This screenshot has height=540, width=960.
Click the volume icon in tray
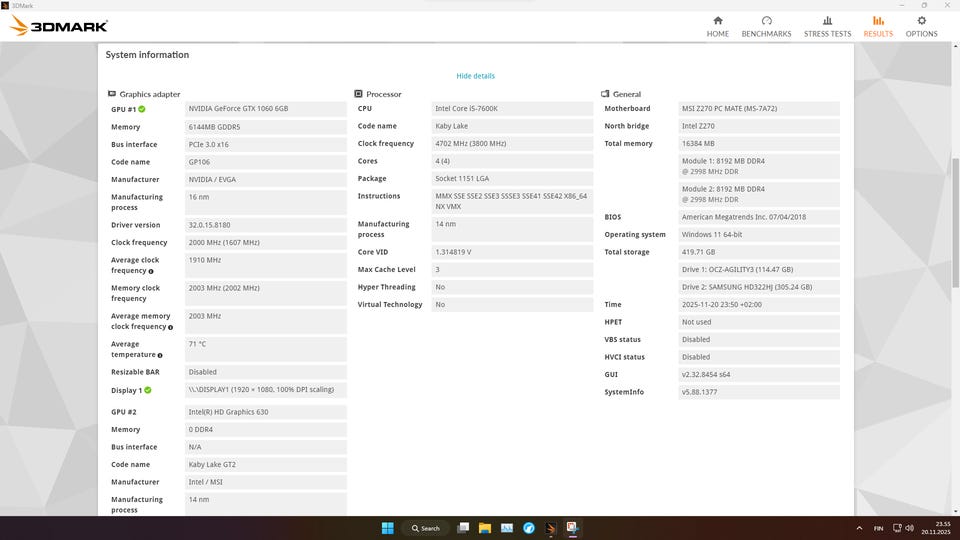tap(909, 528)
